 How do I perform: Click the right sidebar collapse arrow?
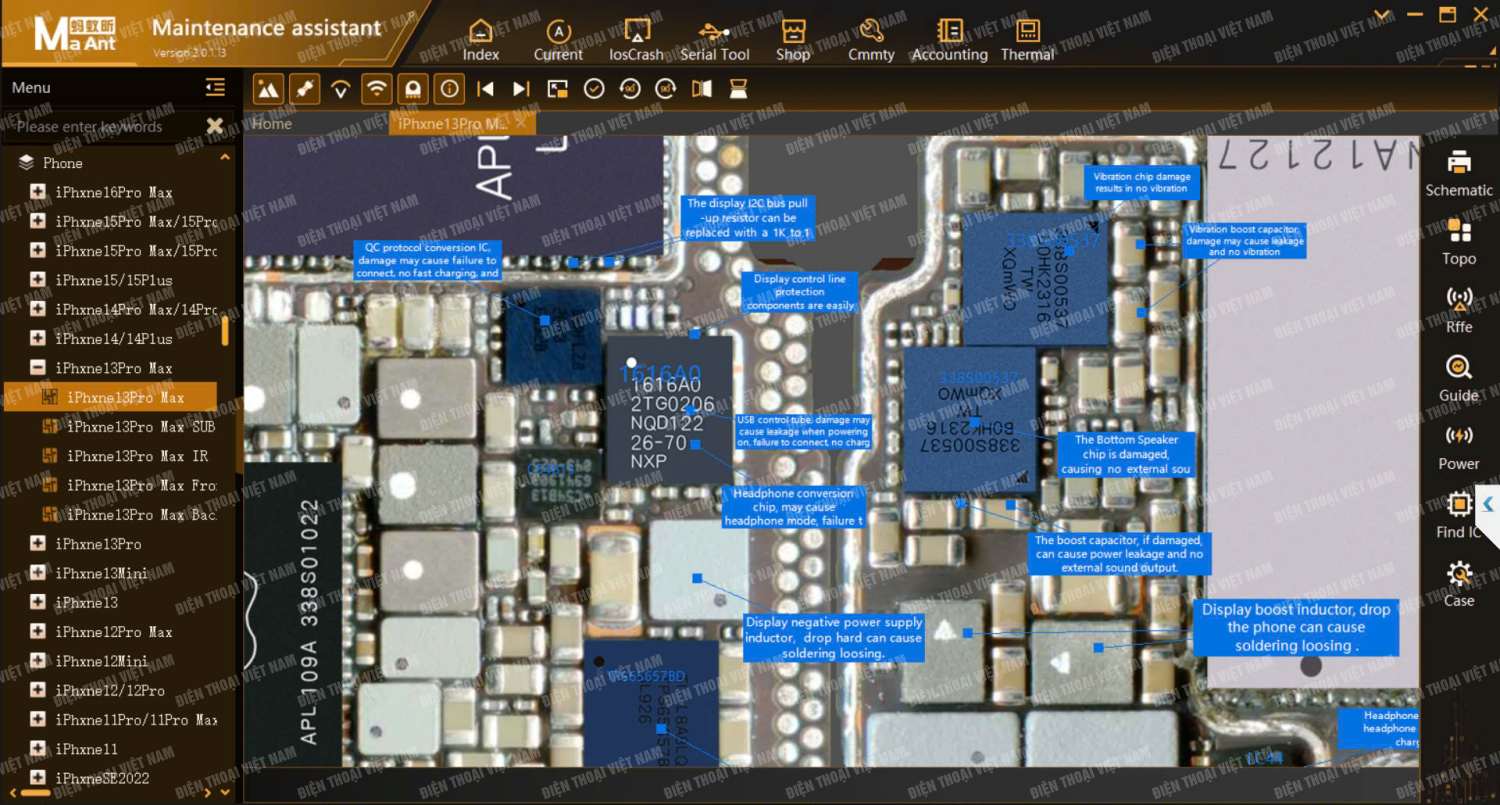[1488, 505]
